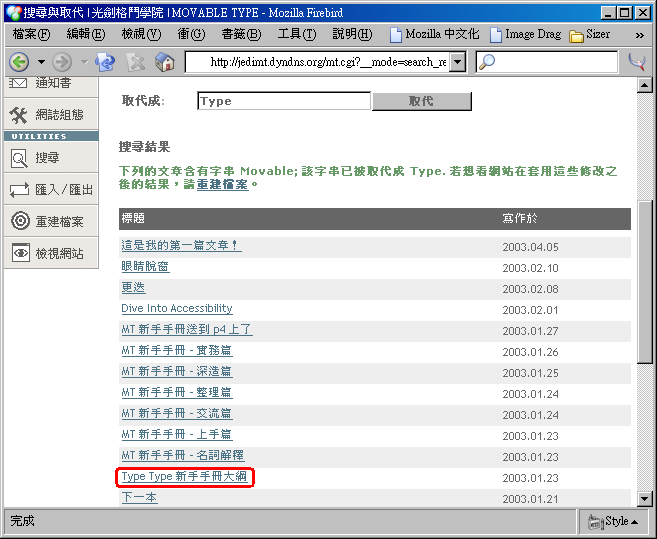Click the vertical scrollbar thumb
Image resolution: width=657 pixels, height=539 pixels.
[x=644, y=282]
